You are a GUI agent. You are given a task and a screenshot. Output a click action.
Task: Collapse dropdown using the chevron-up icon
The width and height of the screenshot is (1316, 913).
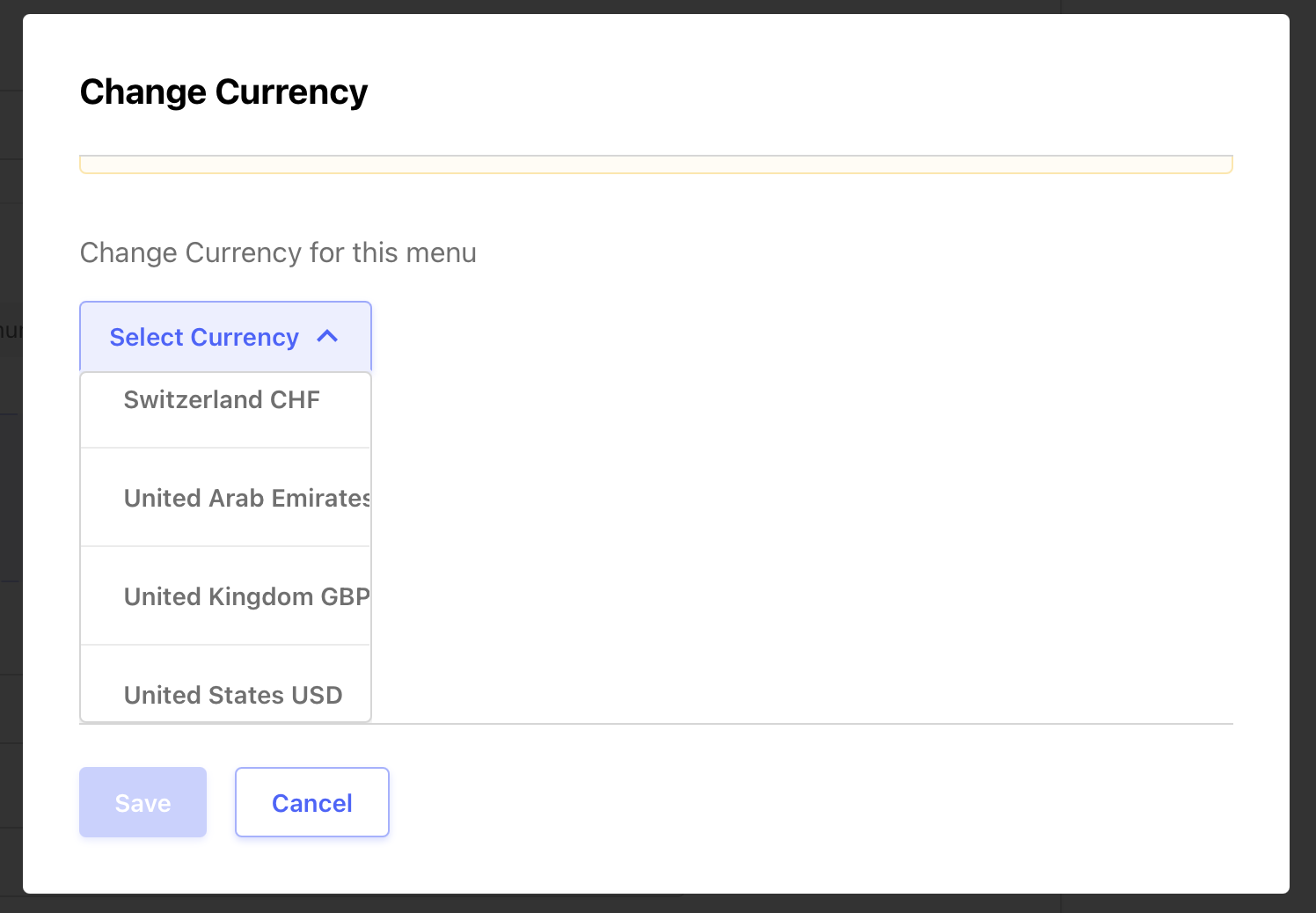(x=327, y=336)
